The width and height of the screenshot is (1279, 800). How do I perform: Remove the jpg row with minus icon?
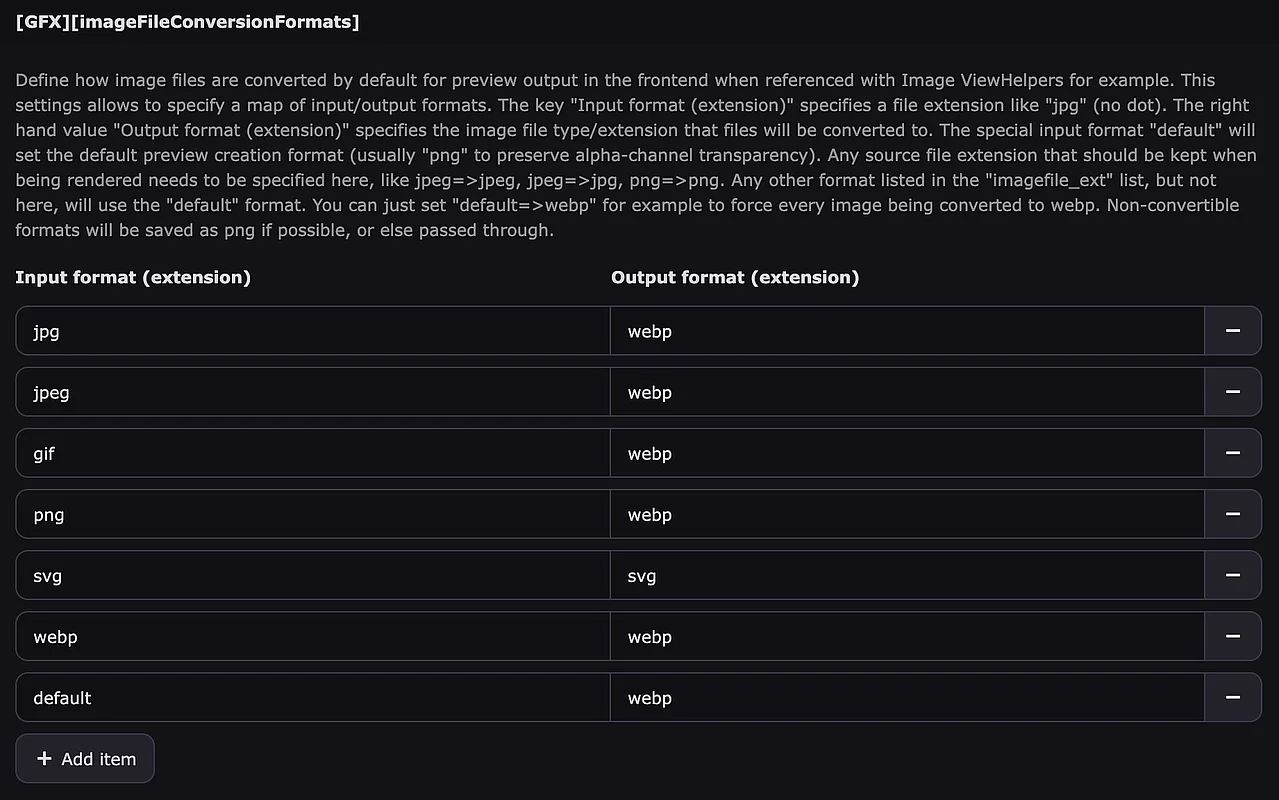coord(1232,331)
